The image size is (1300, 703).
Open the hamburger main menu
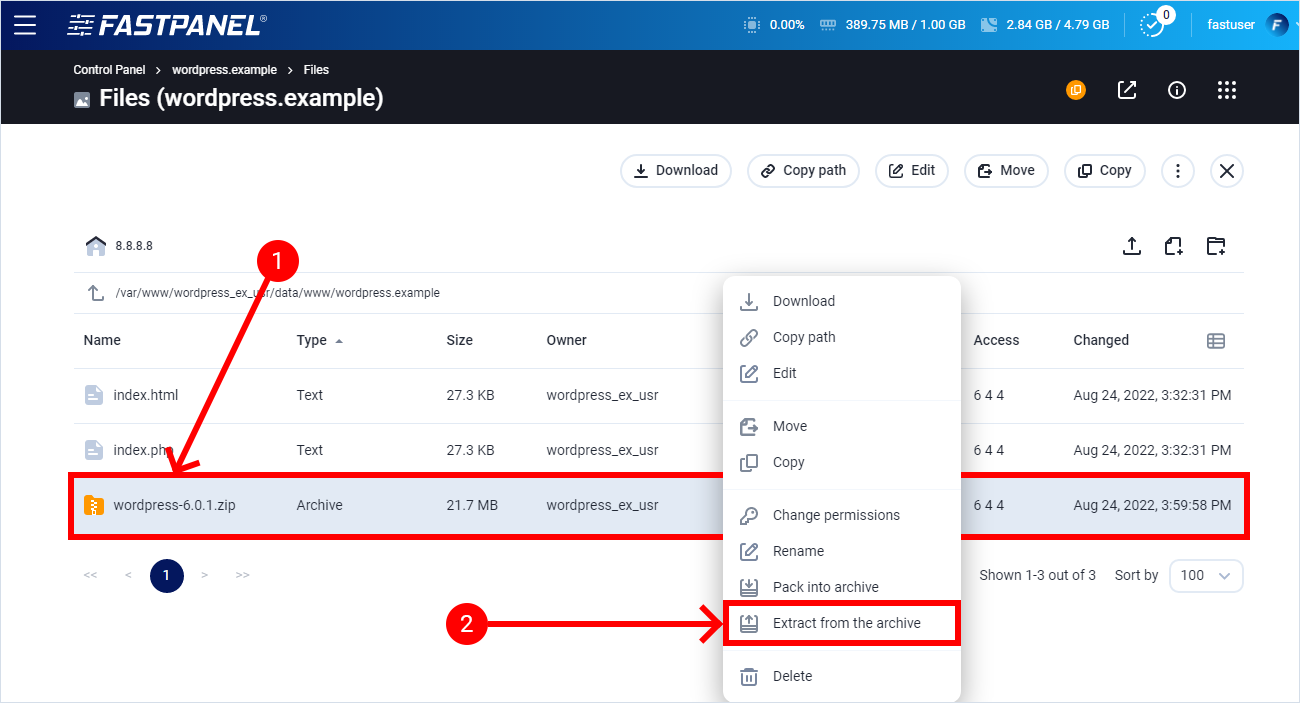[x=25, y=25]
